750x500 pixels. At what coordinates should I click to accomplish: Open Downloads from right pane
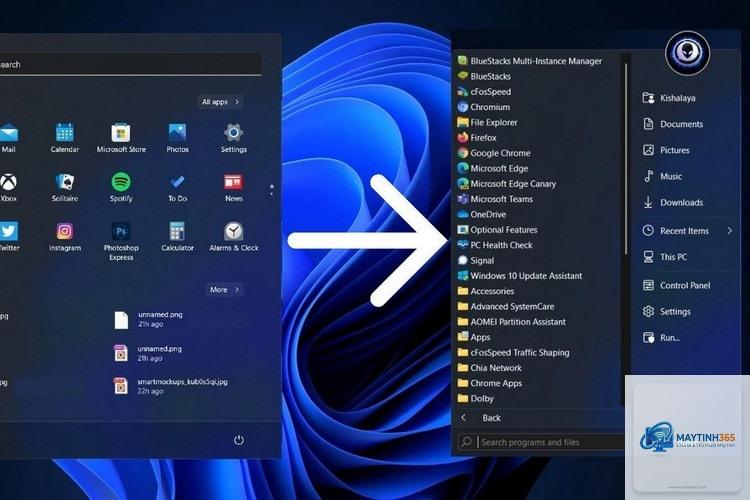coord(673,202)
